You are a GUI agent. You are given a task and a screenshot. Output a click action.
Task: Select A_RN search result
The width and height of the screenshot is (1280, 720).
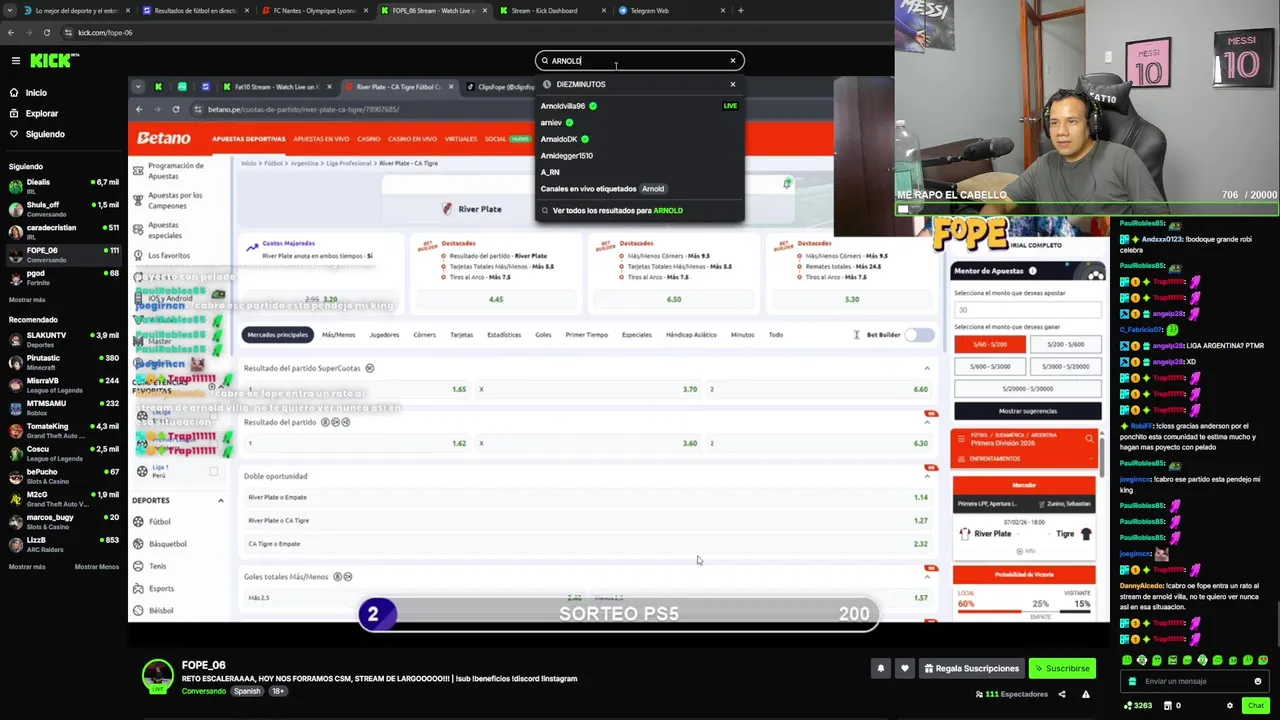pos(640,172)
